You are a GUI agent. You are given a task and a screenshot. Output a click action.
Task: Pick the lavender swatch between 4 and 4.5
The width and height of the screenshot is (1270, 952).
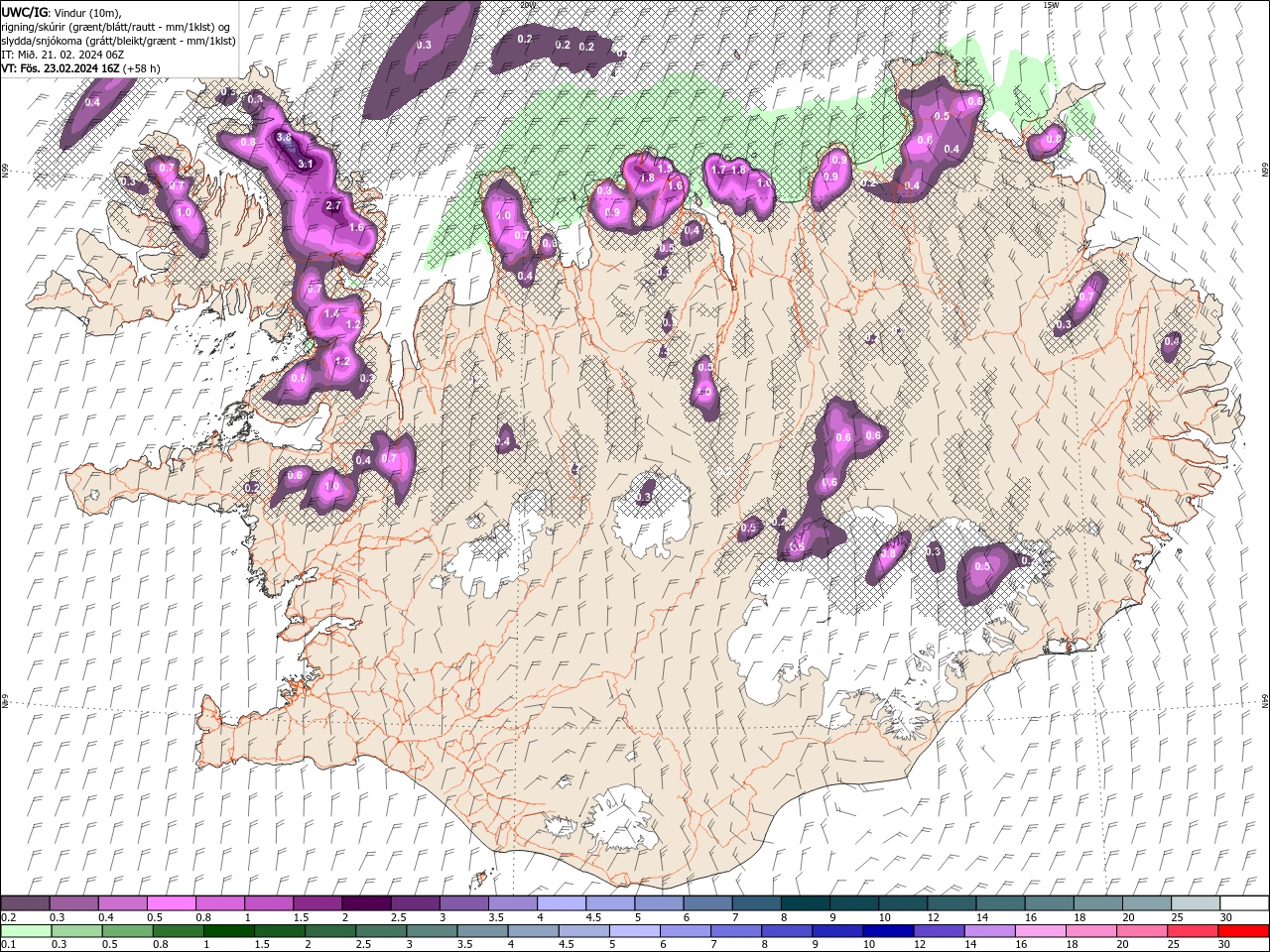[561, 902]
